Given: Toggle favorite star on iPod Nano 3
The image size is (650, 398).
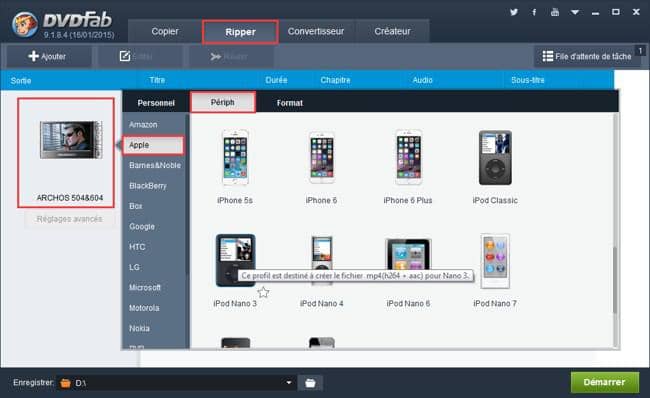Looking at the screenshot, I should [x=263, y=292].
